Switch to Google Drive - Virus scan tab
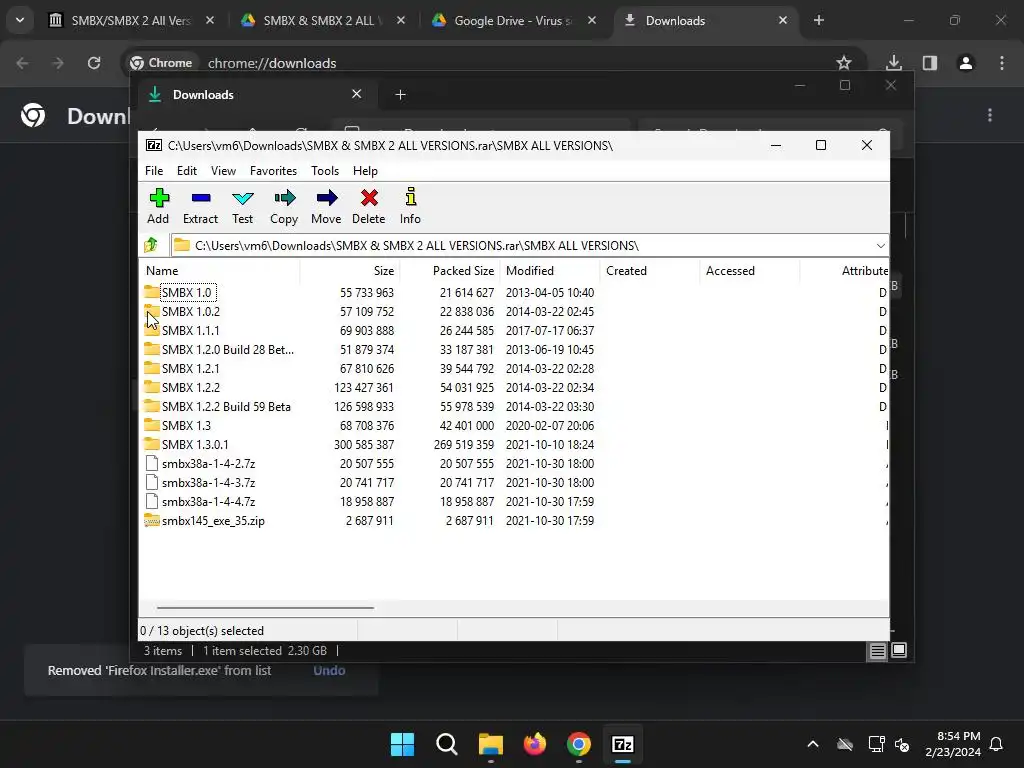1024x768 pixels. point(513,20)
